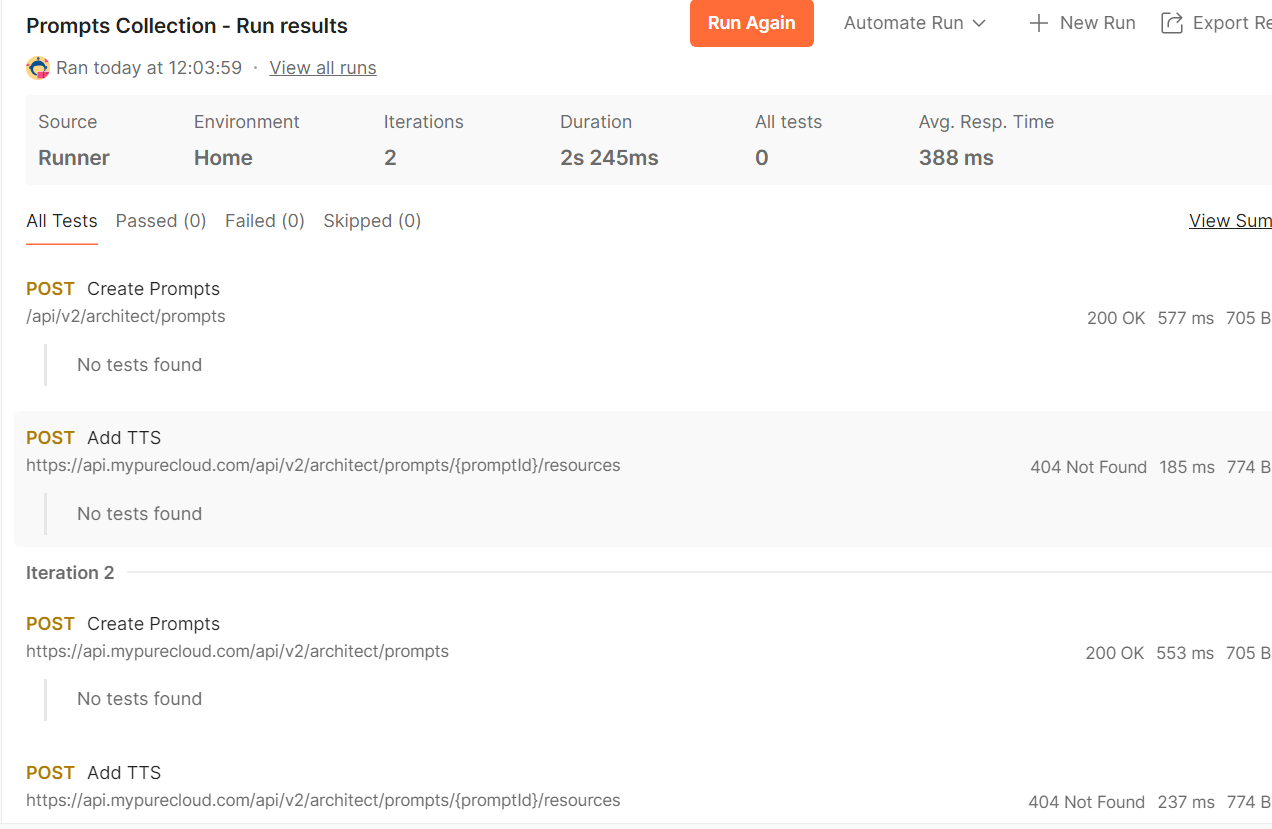Select the Add TTS request in Iteration 2
Screen dimensions: 1272x829
pyautogui.click(x=124, y=773)
